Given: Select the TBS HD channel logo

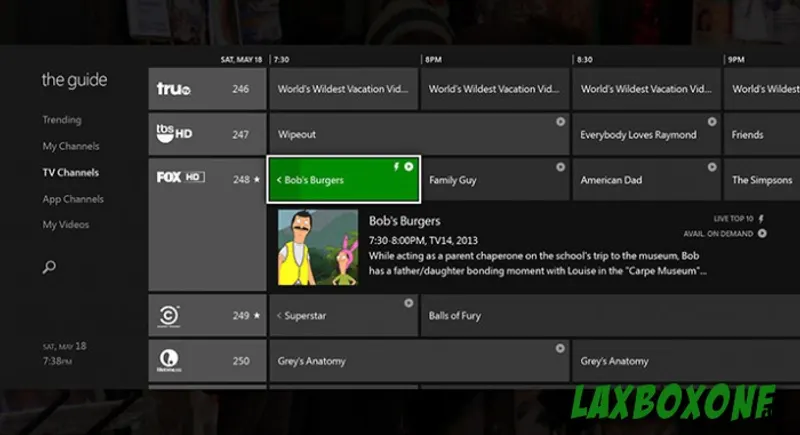Looking at the screenshot, I should point(174,133).
